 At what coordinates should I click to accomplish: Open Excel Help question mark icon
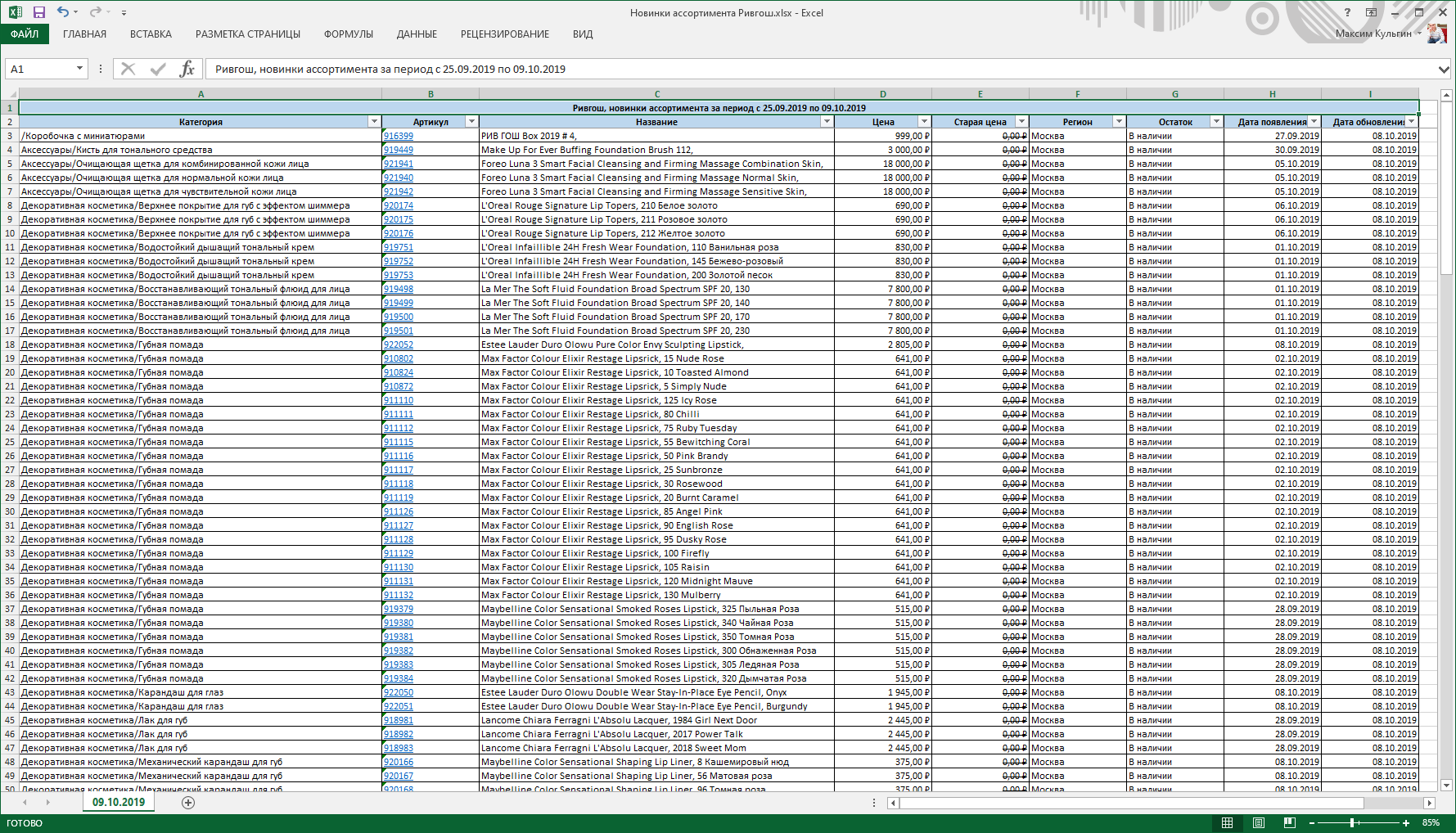pos(1347,12)
